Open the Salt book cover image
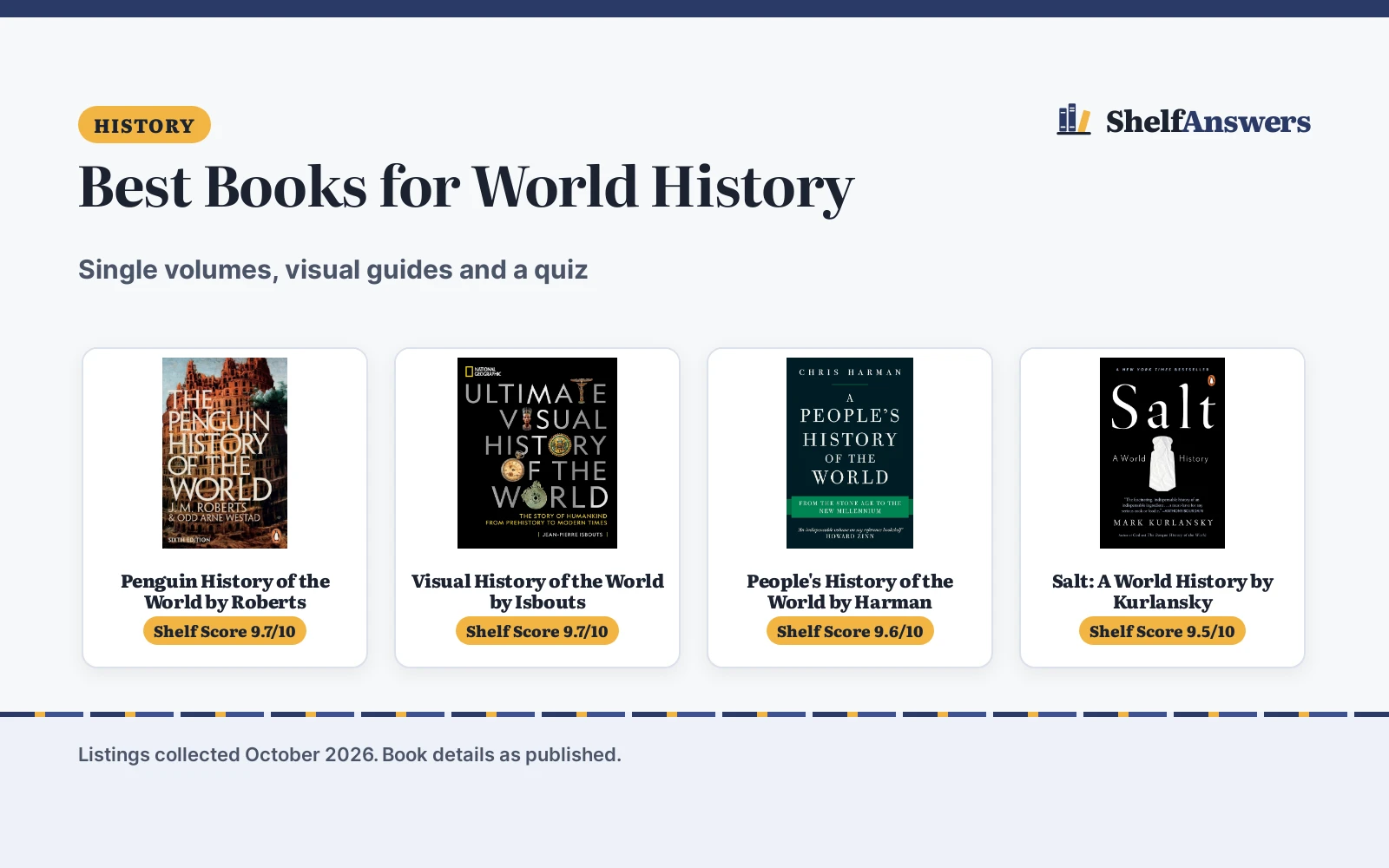1389x868 pixels. click(x=1162, y=453)
